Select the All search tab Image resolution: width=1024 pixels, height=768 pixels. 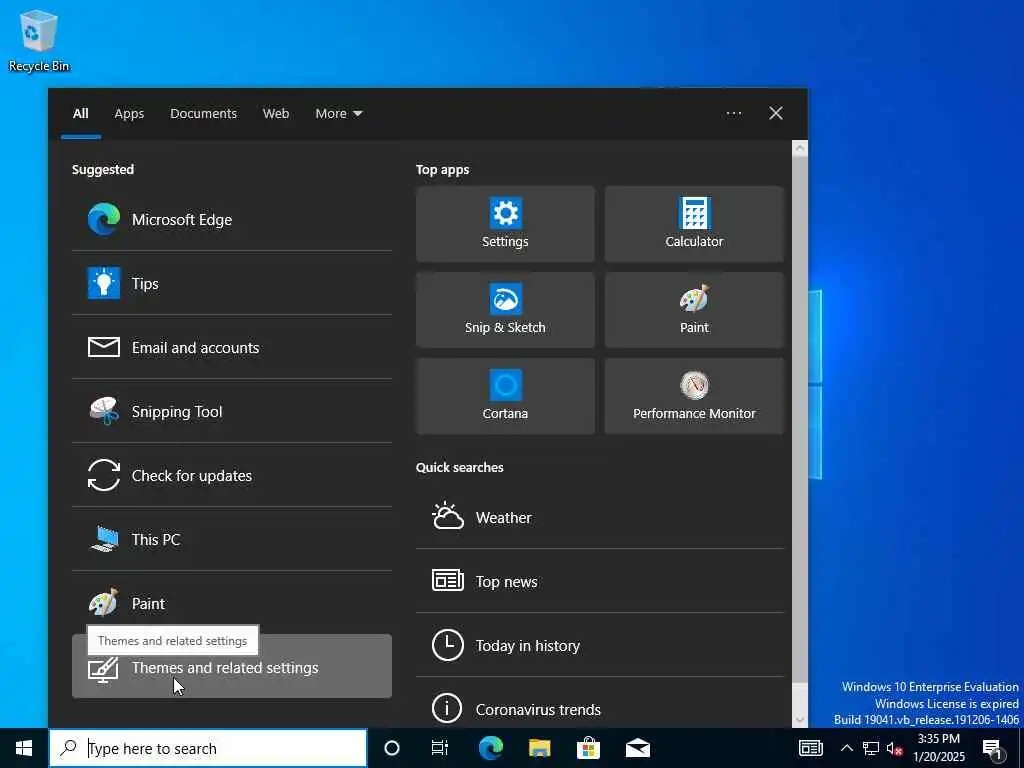(x=80, y=114)
